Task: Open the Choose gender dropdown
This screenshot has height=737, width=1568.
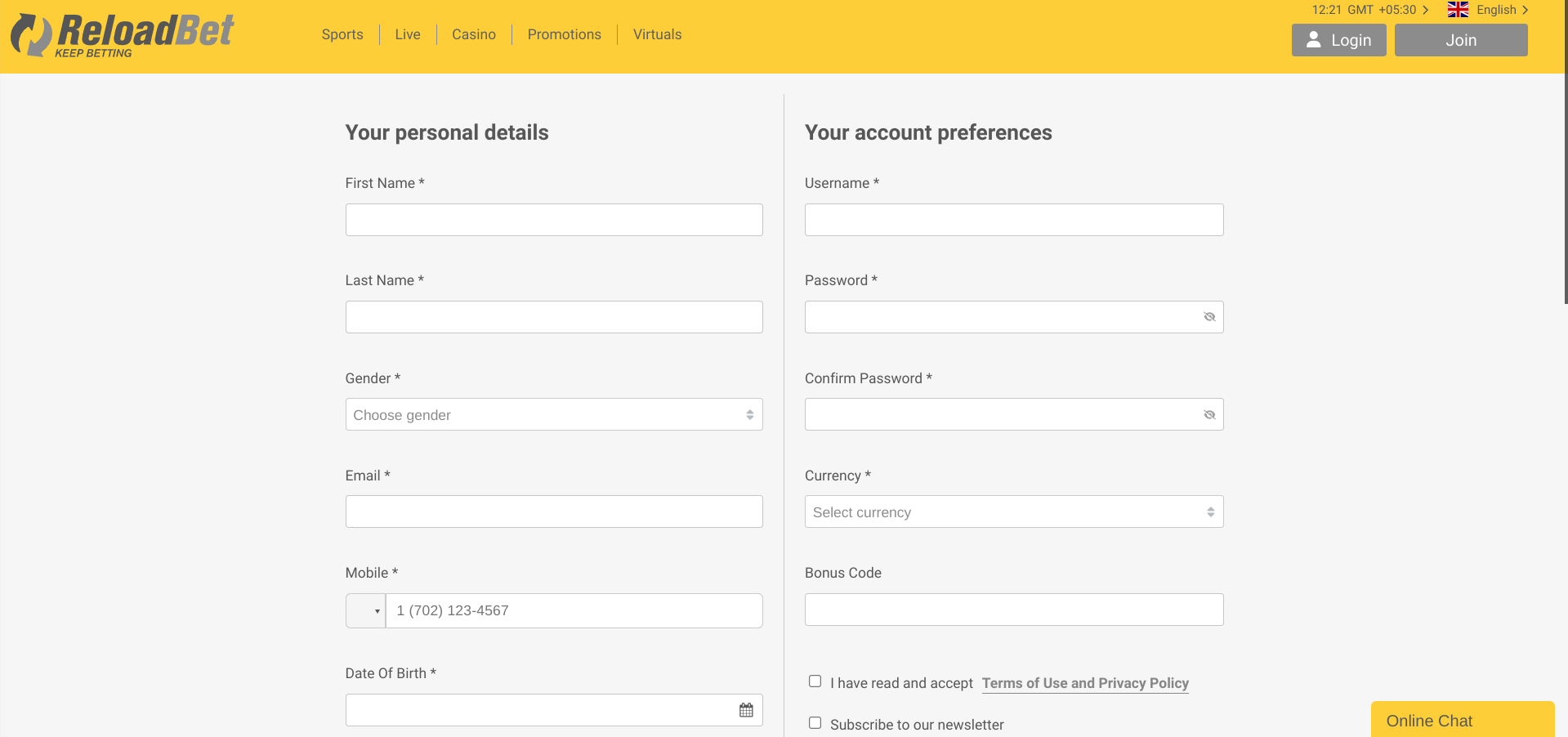Action: pyautogui.click(x=554, y=414)
